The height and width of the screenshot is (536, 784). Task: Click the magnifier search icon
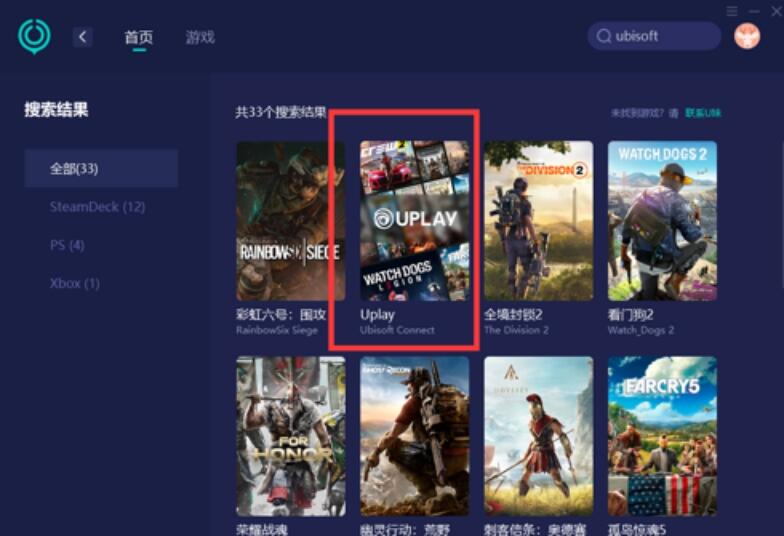[x=604, y=36]
